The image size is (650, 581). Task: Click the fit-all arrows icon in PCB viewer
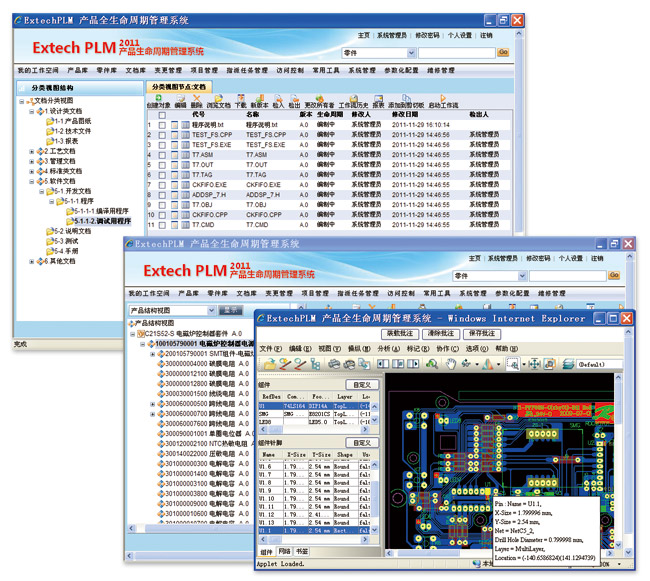[x=534, y=364]
